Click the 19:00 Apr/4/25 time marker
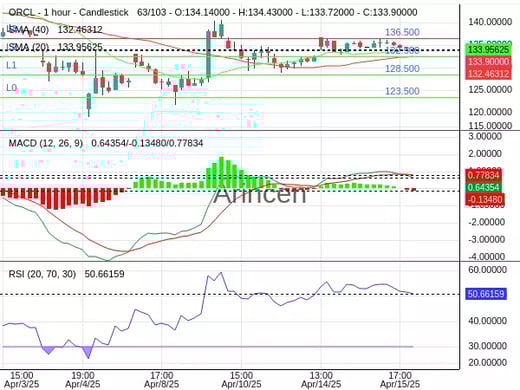520x390 pixels. tap(83, 380)
